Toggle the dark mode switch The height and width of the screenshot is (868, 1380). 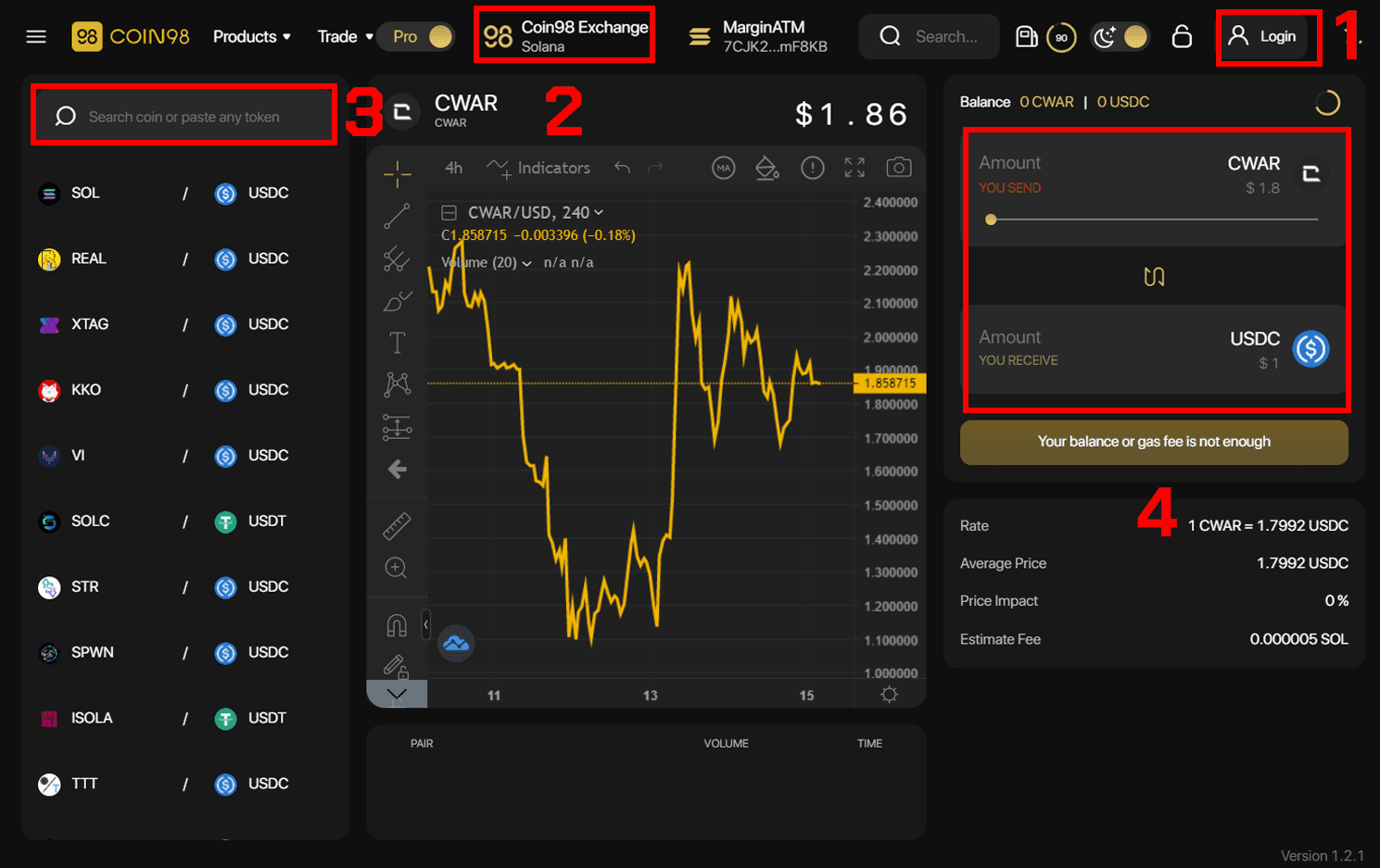[x=1120, y=37]
